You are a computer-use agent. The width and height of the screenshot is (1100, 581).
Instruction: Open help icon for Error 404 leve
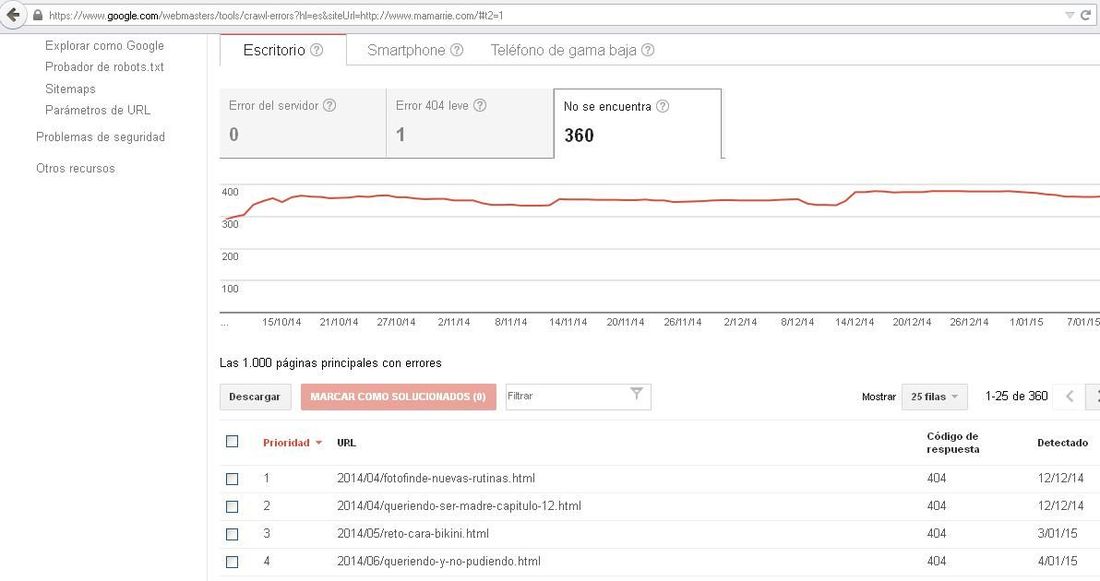pyautogui.click(x=480, y=105)
